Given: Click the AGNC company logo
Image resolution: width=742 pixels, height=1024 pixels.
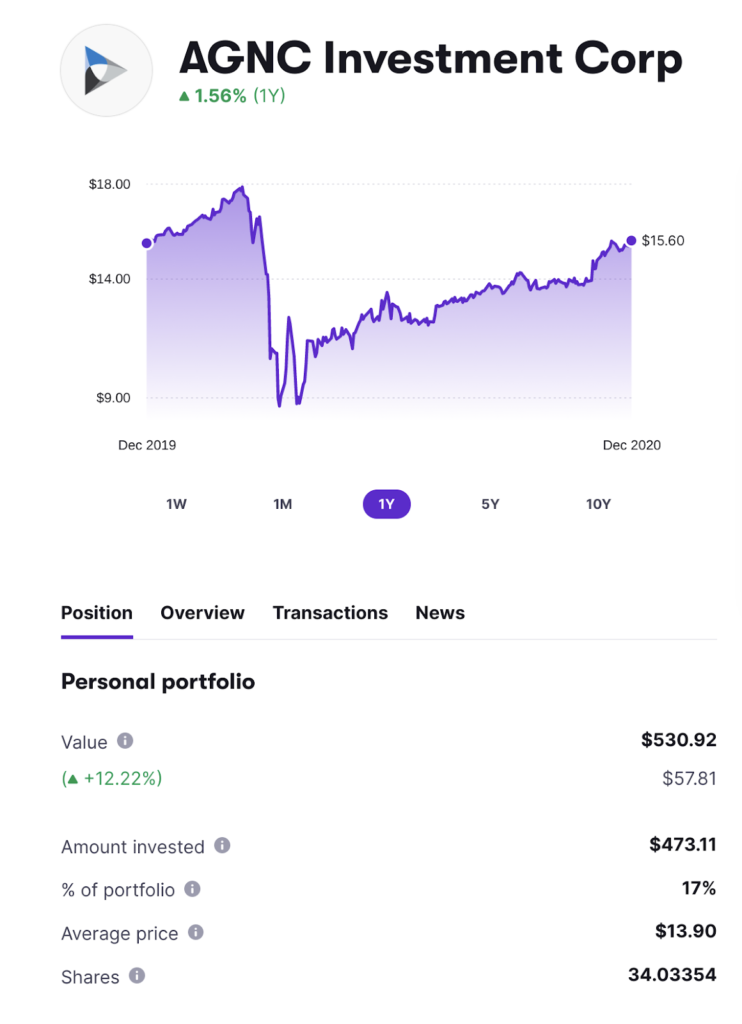Looking at the screenshot, I should click(x=106, y=71).
